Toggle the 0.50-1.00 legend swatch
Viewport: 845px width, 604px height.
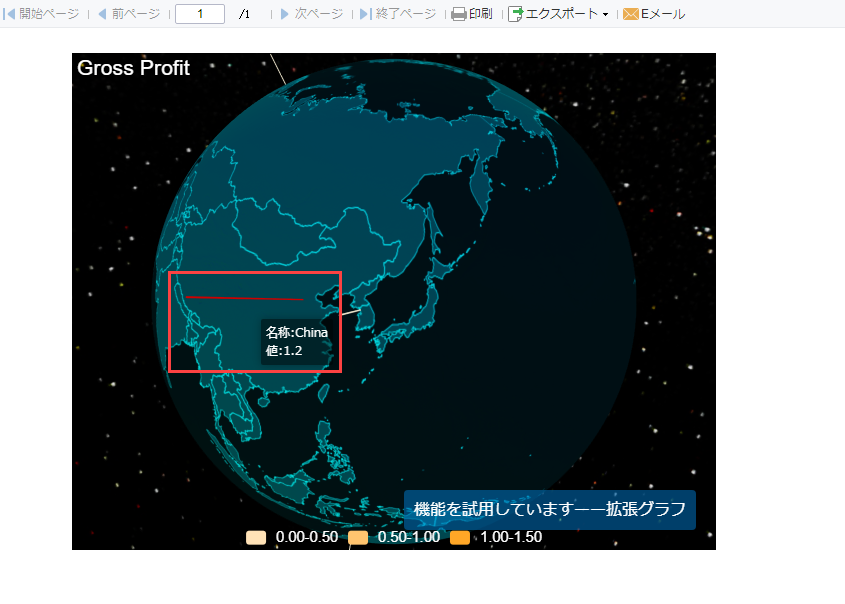358,538
